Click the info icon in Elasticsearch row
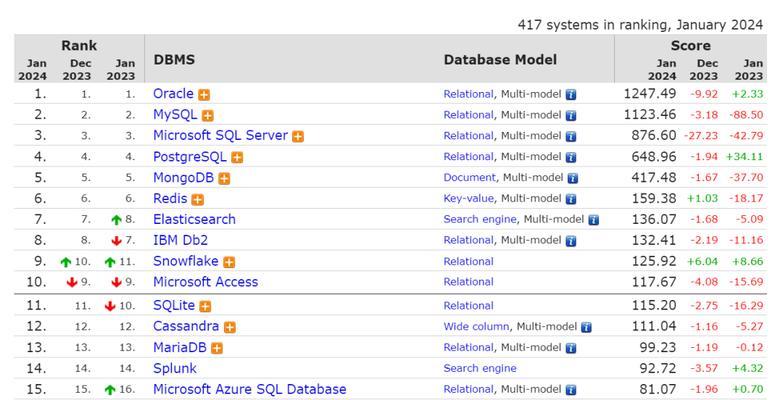 click(593, 220)
